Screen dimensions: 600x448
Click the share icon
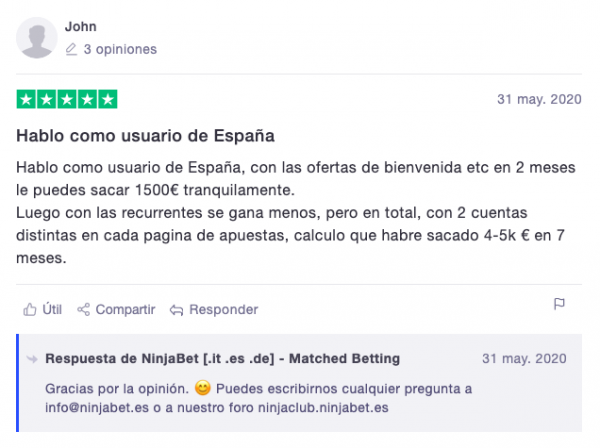click(x=83, y=309)
